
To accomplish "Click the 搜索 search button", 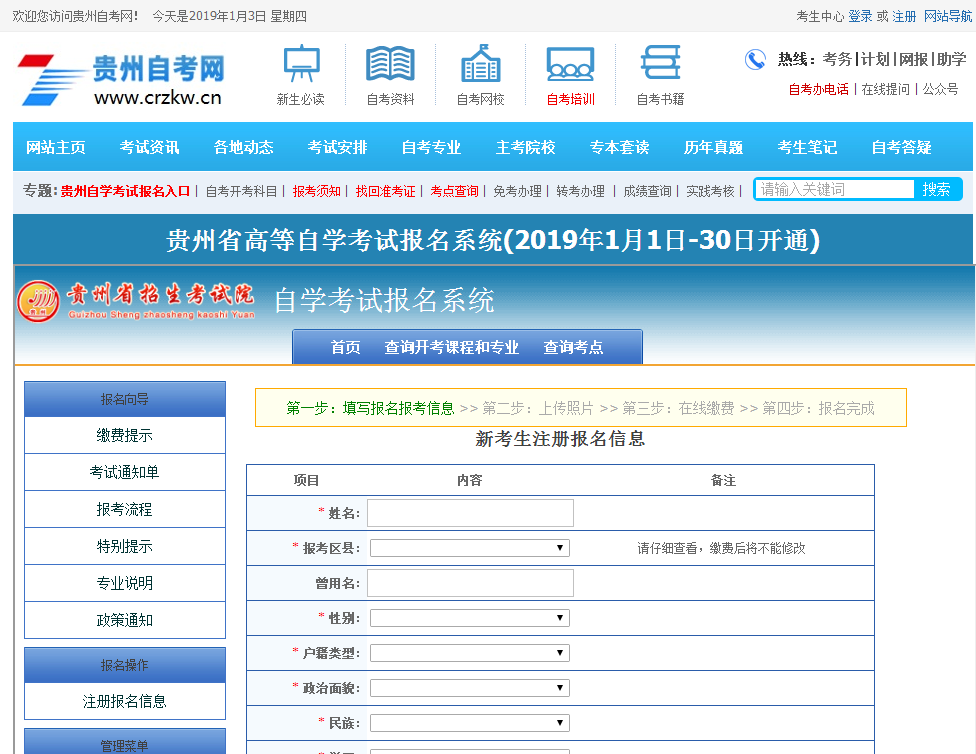I will coord(937,189).
